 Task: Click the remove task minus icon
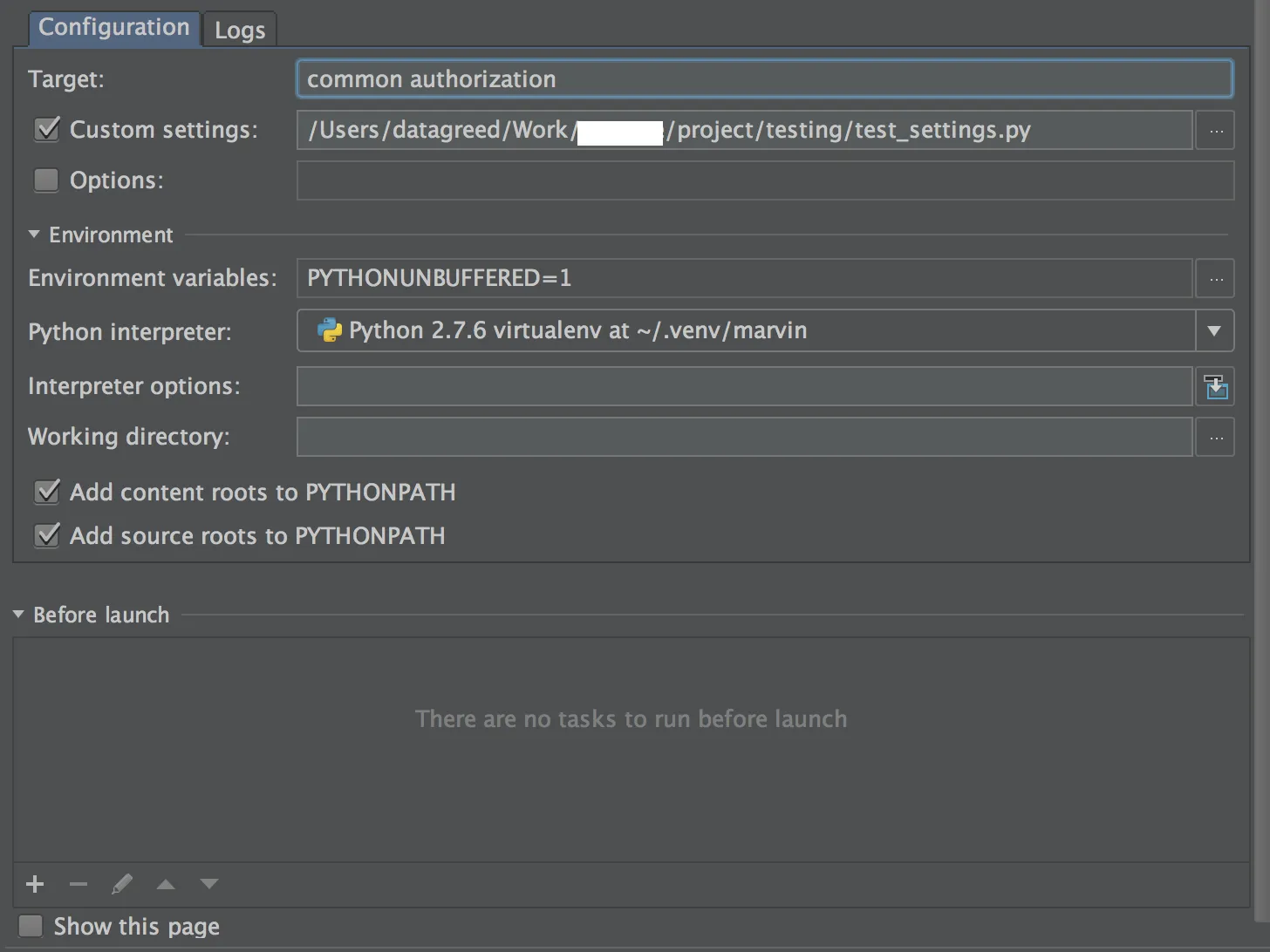pos(79,884)
